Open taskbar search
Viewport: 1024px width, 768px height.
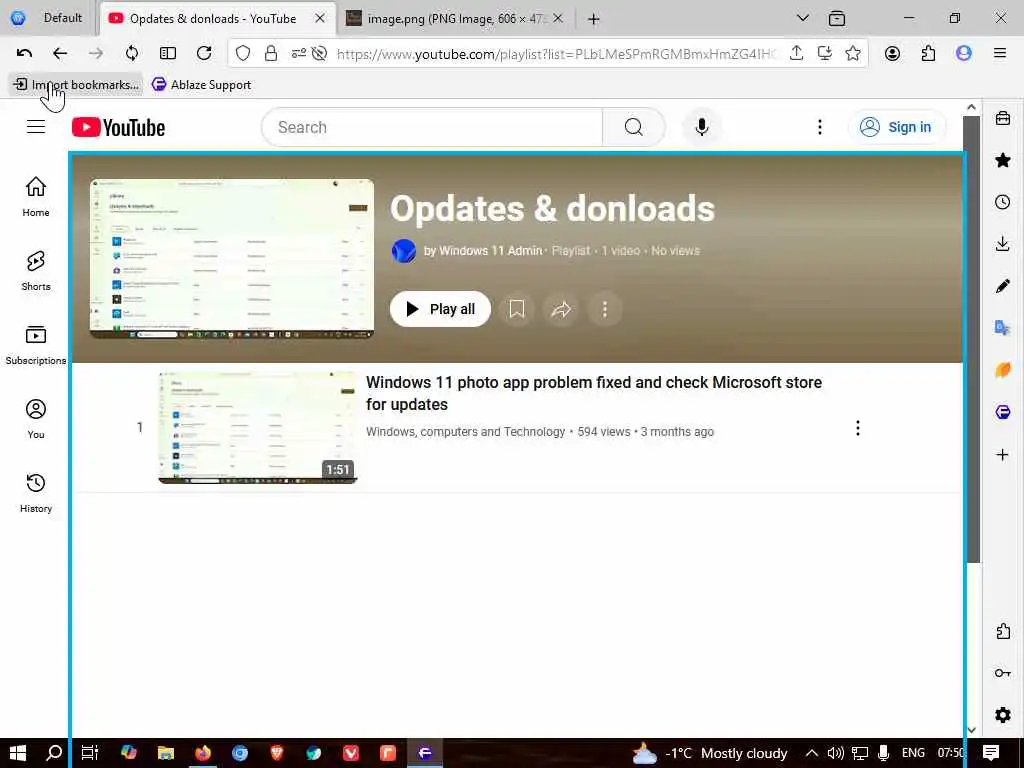[54, 753]
